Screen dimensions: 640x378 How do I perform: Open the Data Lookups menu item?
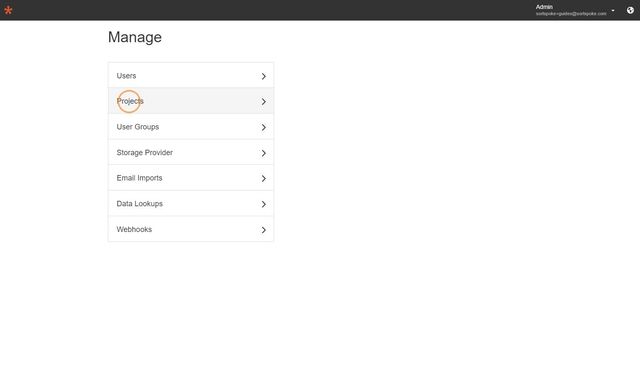191,204
